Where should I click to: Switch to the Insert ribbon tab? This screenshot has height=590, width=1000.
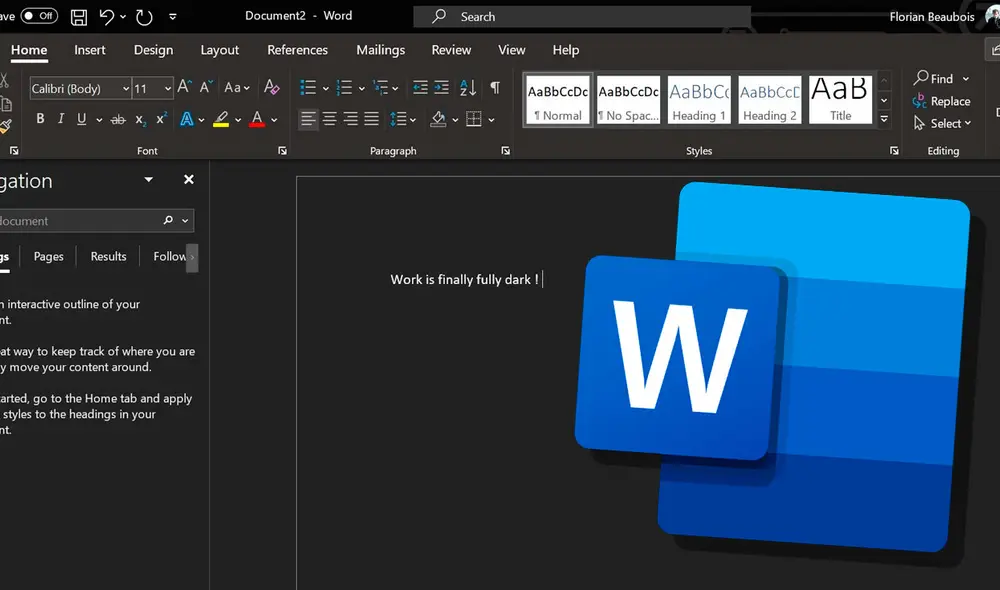pos(90,49)
